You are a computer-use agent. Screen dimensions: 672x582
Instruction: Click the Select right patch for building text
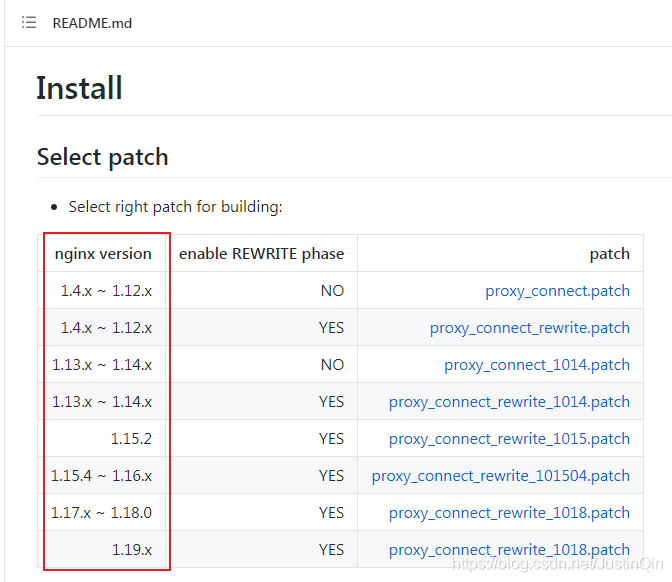point(175,207)
